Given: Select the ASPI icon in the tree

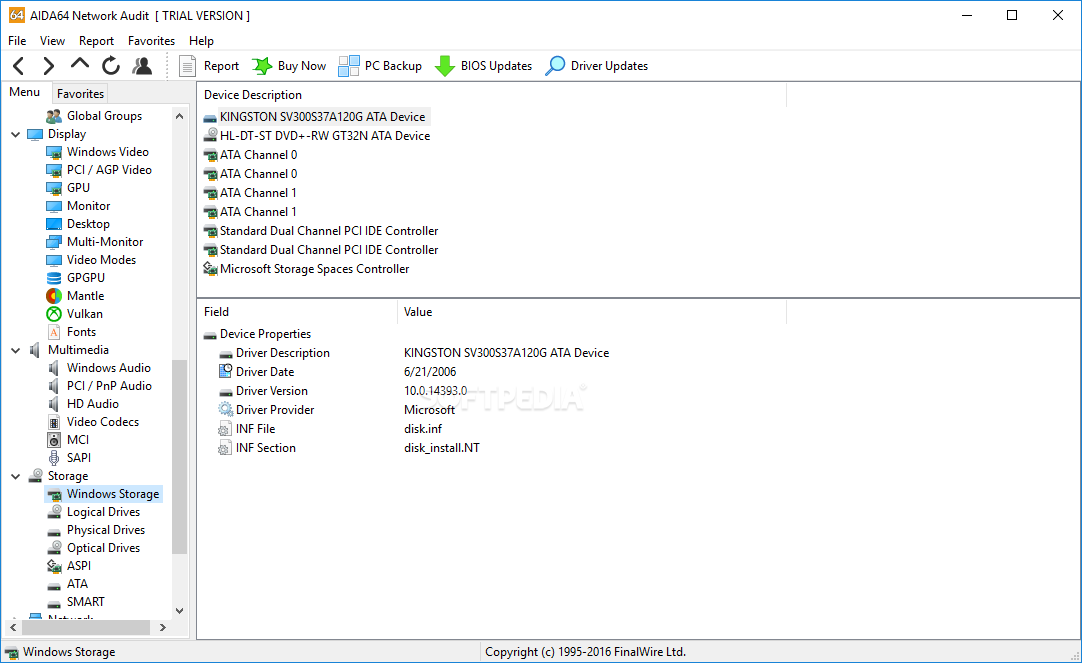Looking at the screenshot, I should click(x=54, y=566).
